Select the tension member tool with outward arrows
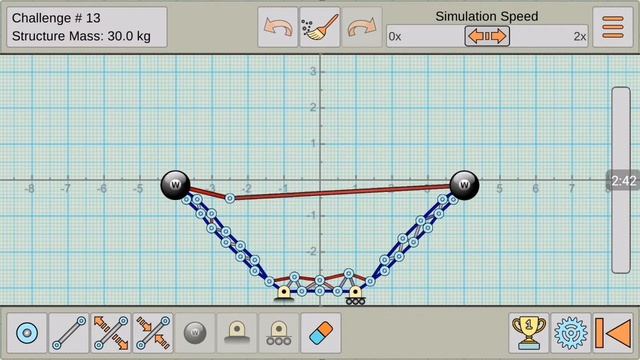This screenshot has width=640, height=360. pyautogui.click(x=111, y=333)
